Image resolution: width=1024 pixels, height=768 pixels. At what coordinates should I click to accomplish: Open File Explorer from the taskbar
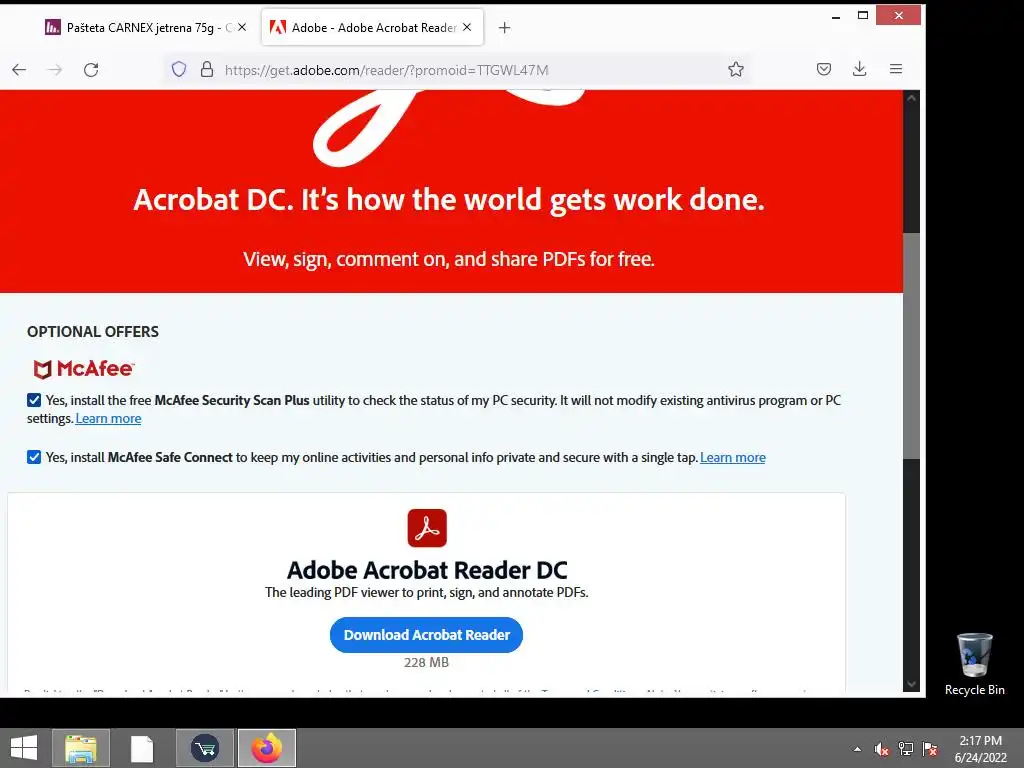81,748
